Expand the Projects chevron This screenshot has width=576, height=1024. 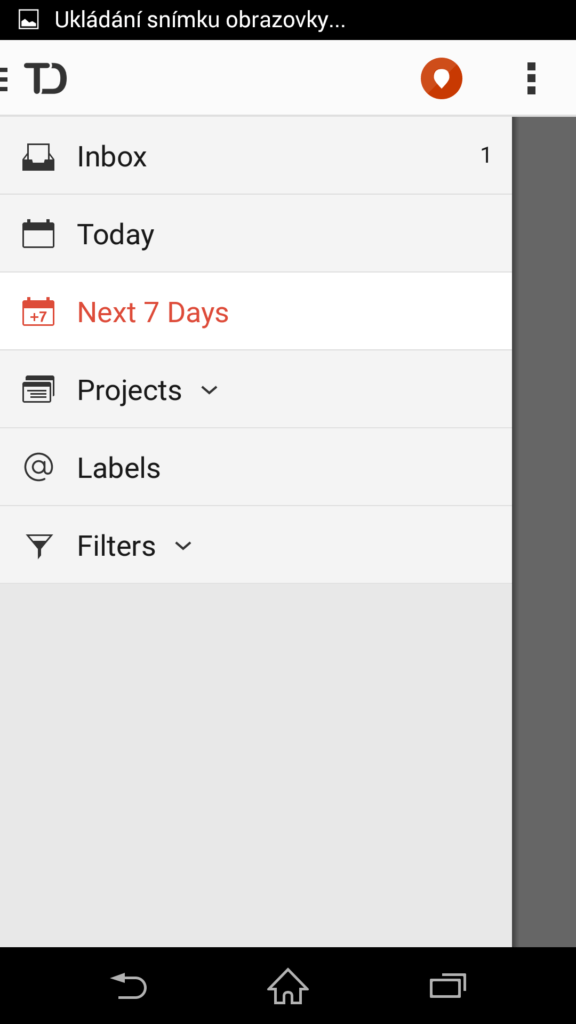pos(209,391)
